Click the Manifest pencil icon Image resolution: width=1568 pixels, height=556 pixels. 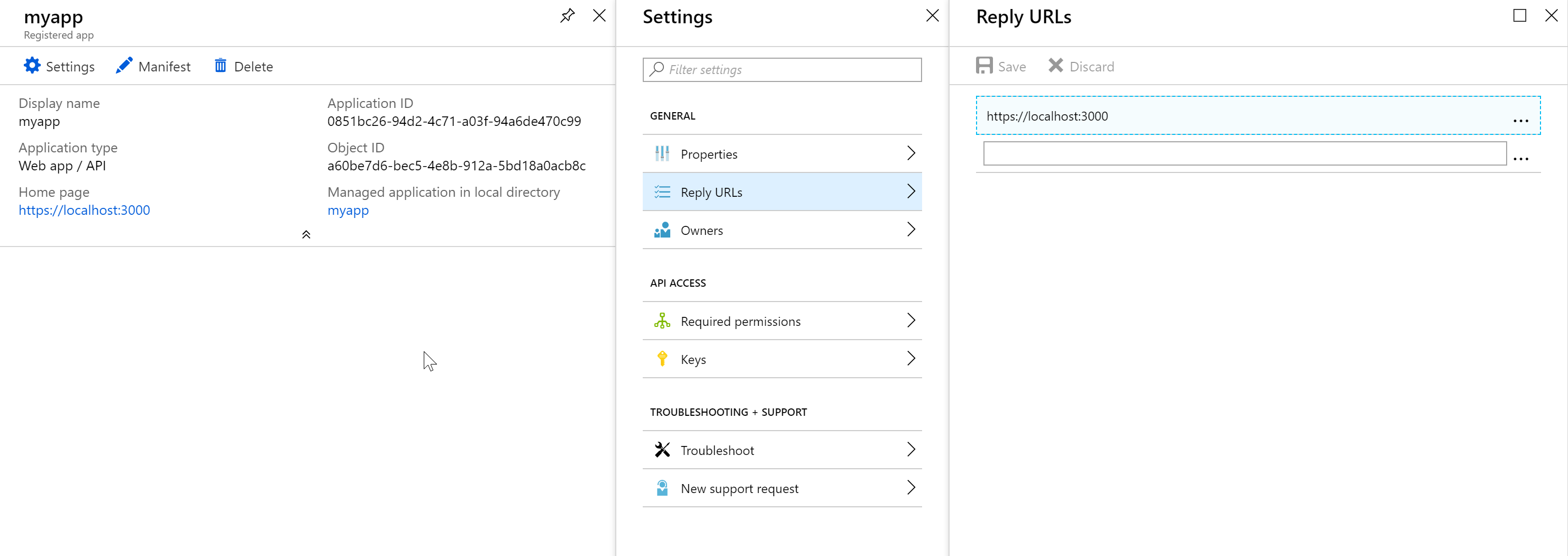124,66
